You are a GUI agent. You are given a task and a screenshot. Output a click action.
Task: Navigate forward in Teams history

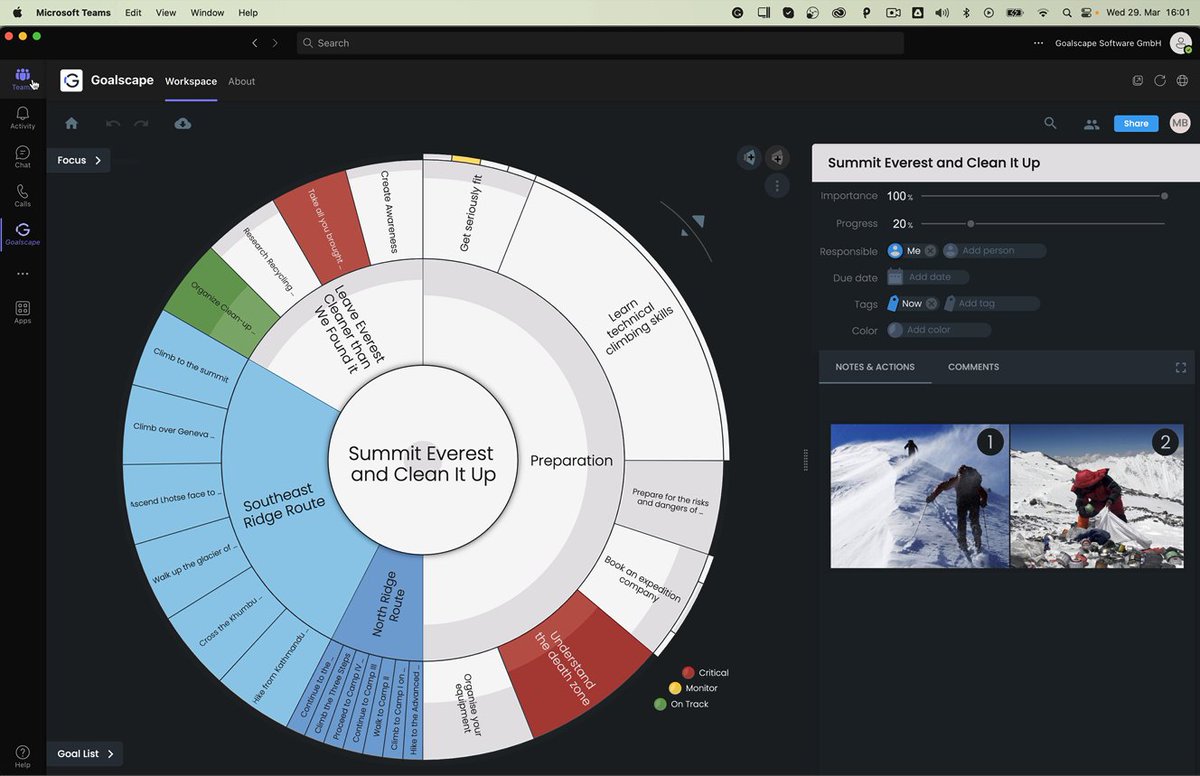[x=276, y=43]
